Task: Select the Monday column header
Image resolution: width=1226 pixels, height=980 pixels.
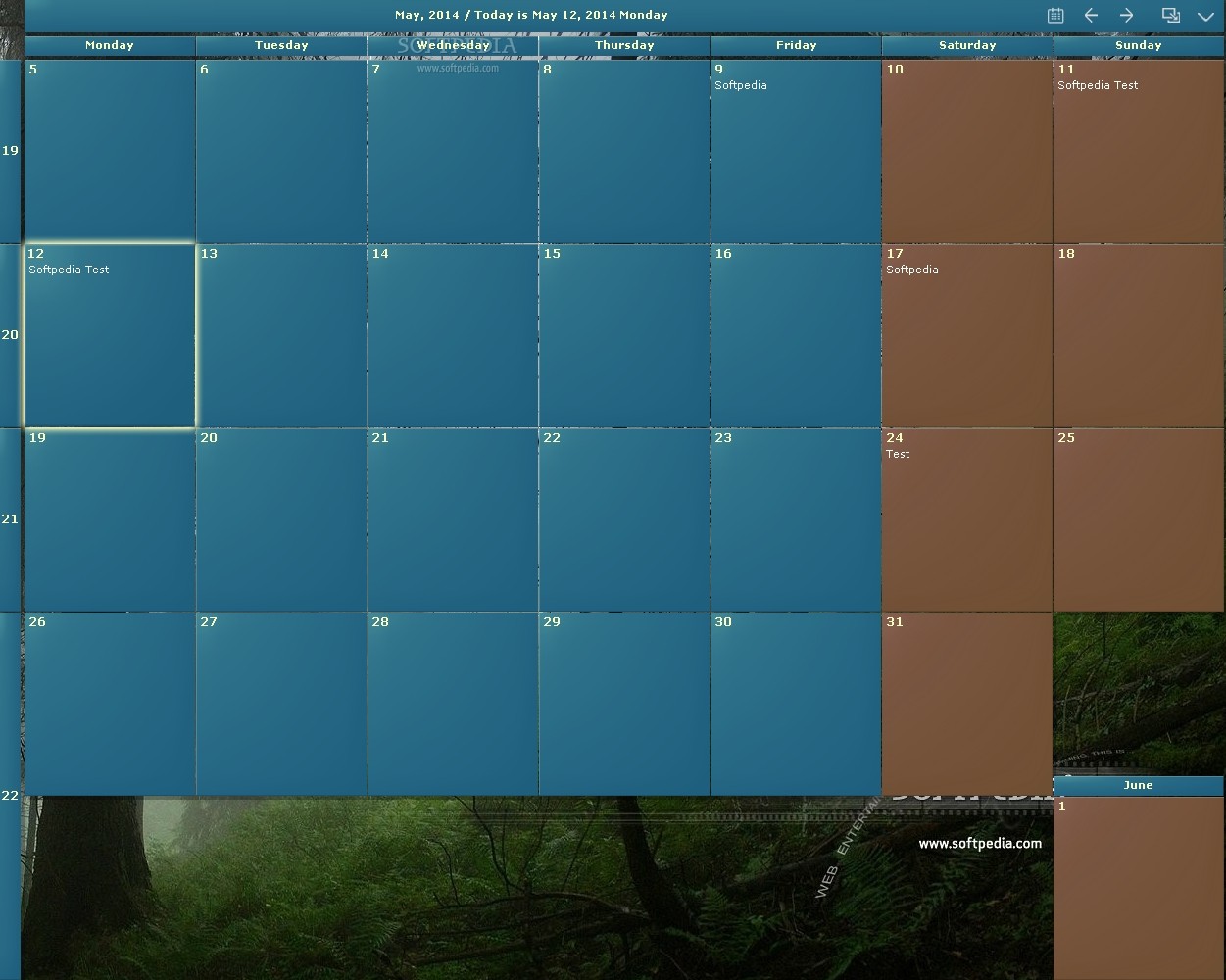Action: tap(110, 45)
